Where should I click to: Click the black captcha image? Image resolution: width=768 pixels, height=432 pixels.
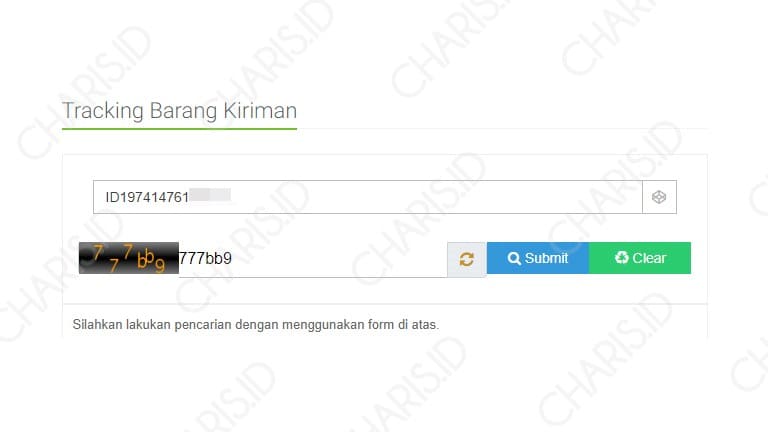(129, 258)
